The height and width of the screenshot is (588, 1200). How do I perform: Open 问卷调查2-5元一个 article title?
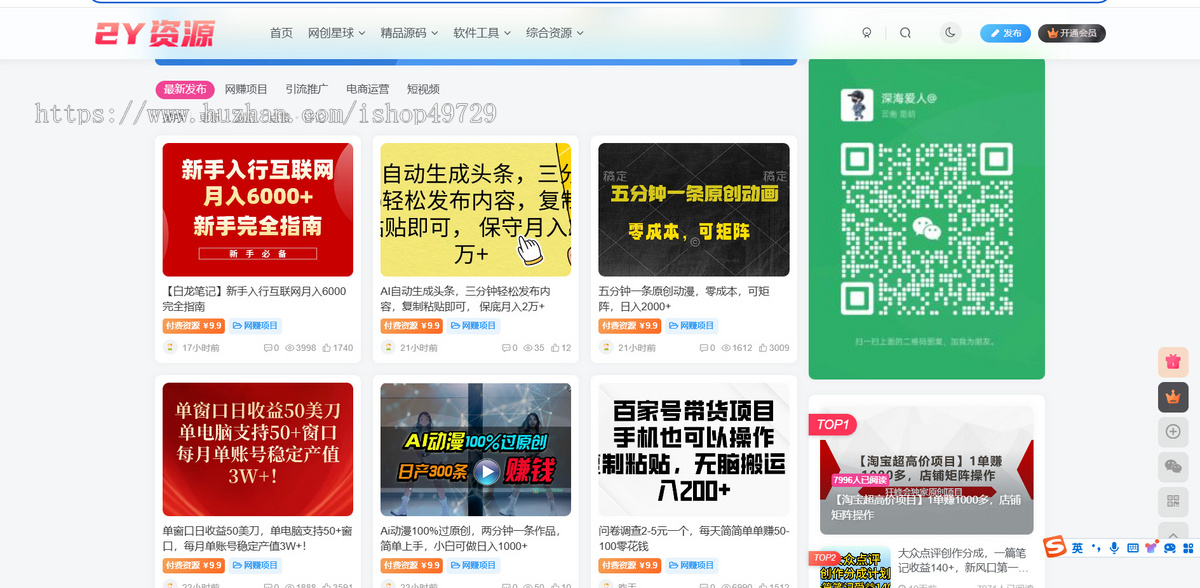pos(694,538)
